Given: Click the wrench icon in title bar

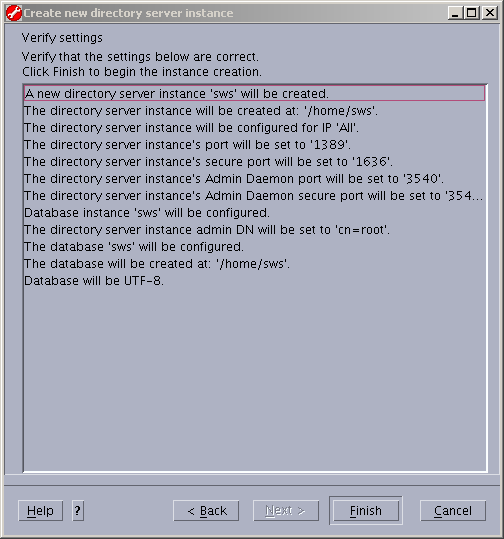Looking at the screenshot, I should pyautogui.click(x=14, y=13).
